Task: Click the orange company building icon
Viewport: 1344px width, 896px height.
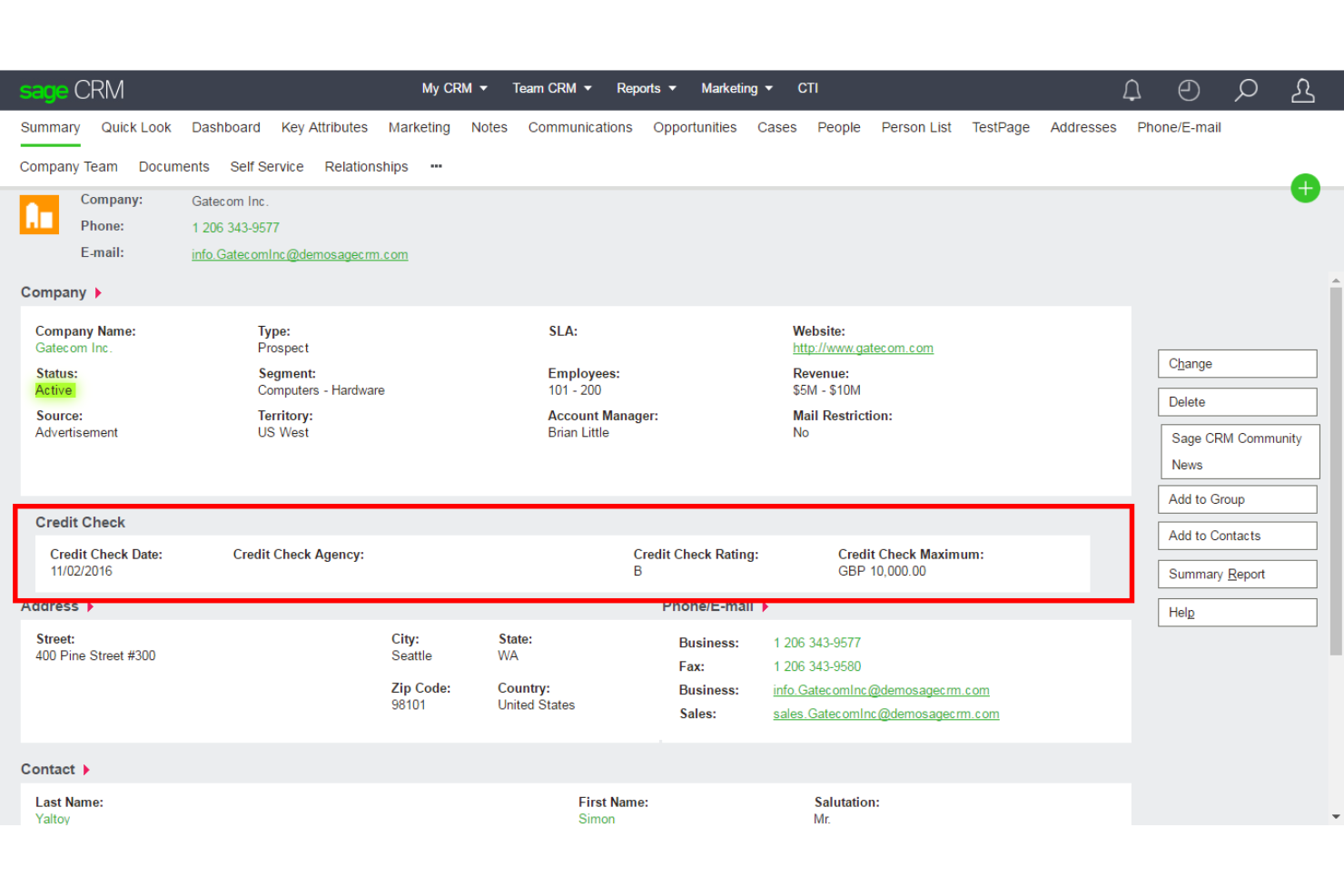Action: [39, 214]
